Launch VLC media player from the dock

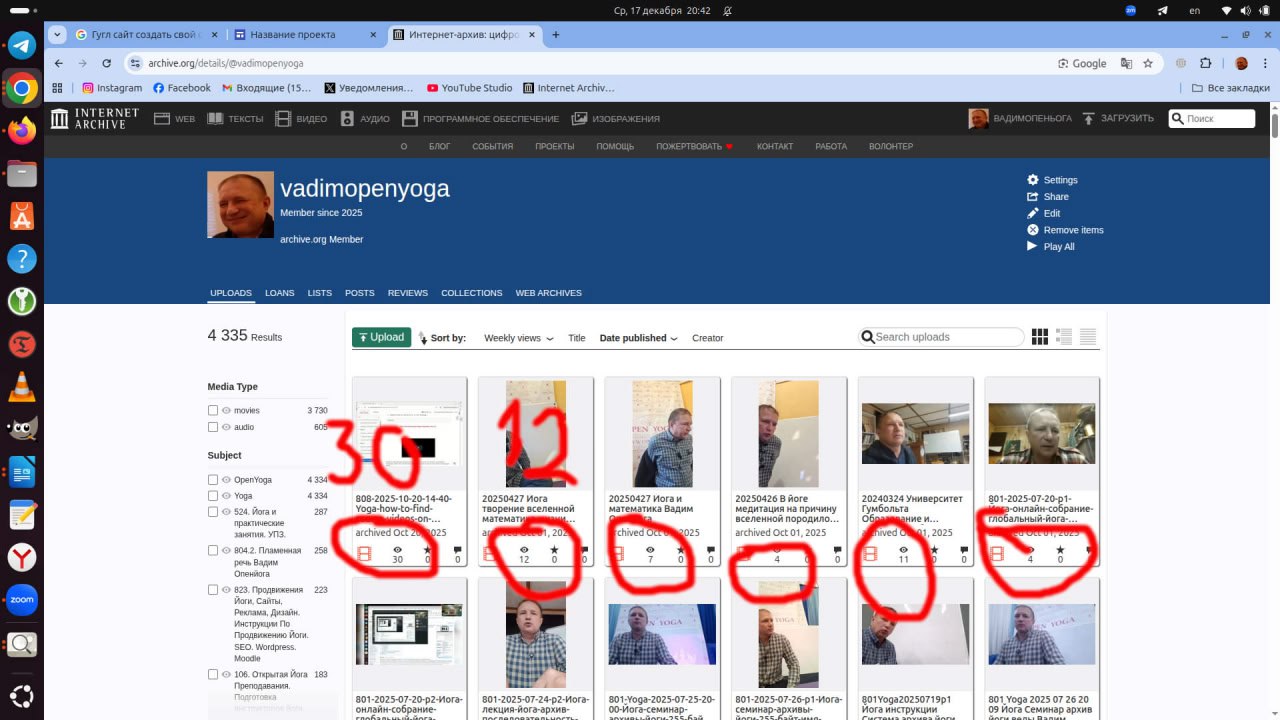coord(22,386)
